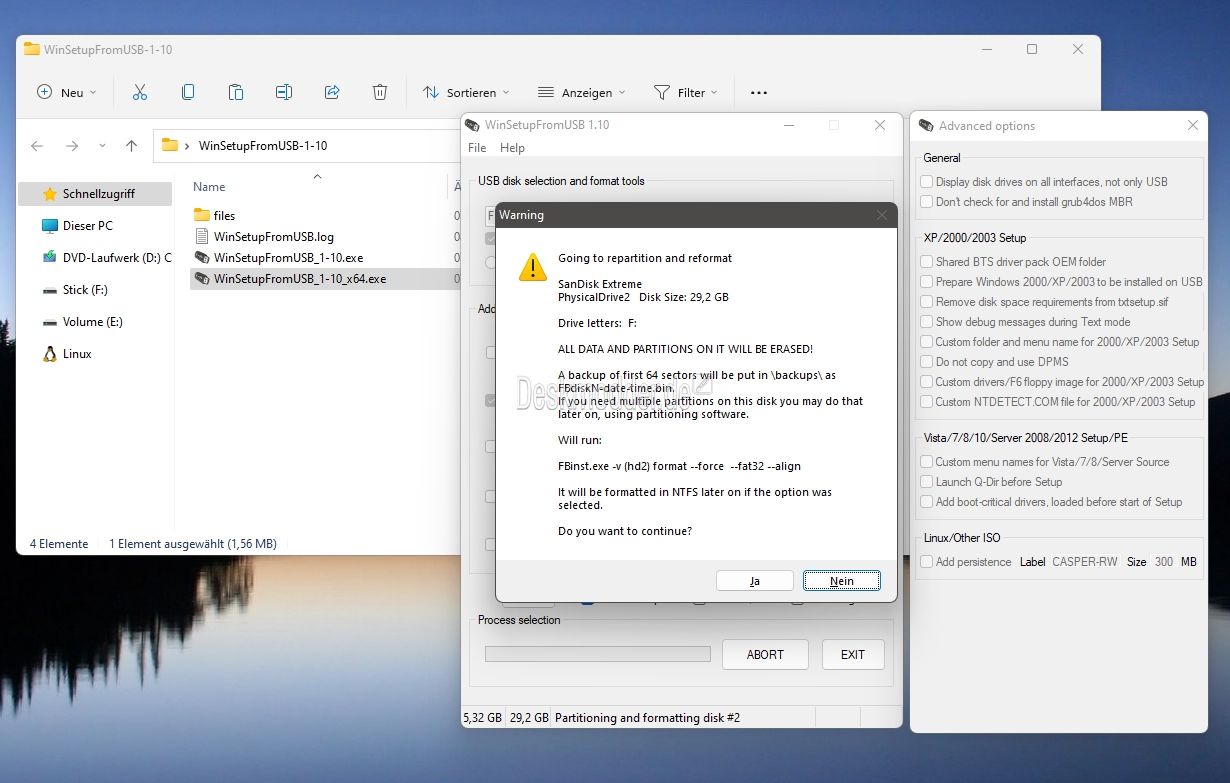Click the Paste clipboard icon in Explorer toolbar
The height and width of the screenshot is (783, 1230).
coord(236,92)
